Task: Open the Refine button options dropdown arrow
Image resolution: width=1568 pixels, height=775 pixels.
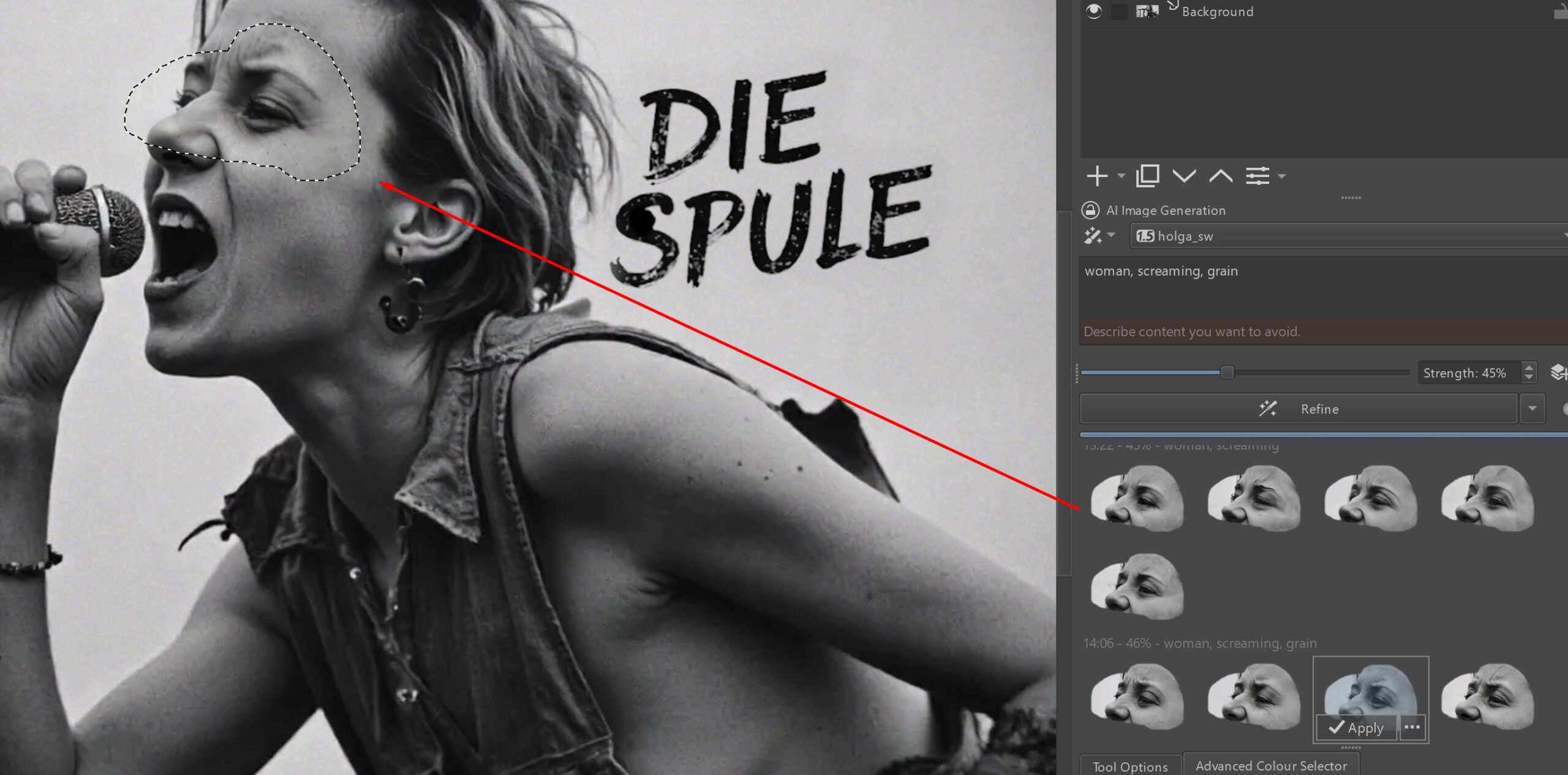Action: tap(1532, 409)
